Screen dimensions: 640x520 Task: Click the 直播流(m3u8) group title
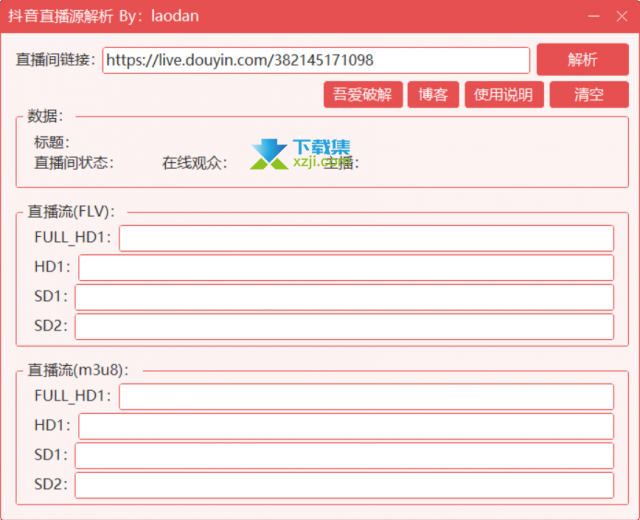[x=78, y=370]
